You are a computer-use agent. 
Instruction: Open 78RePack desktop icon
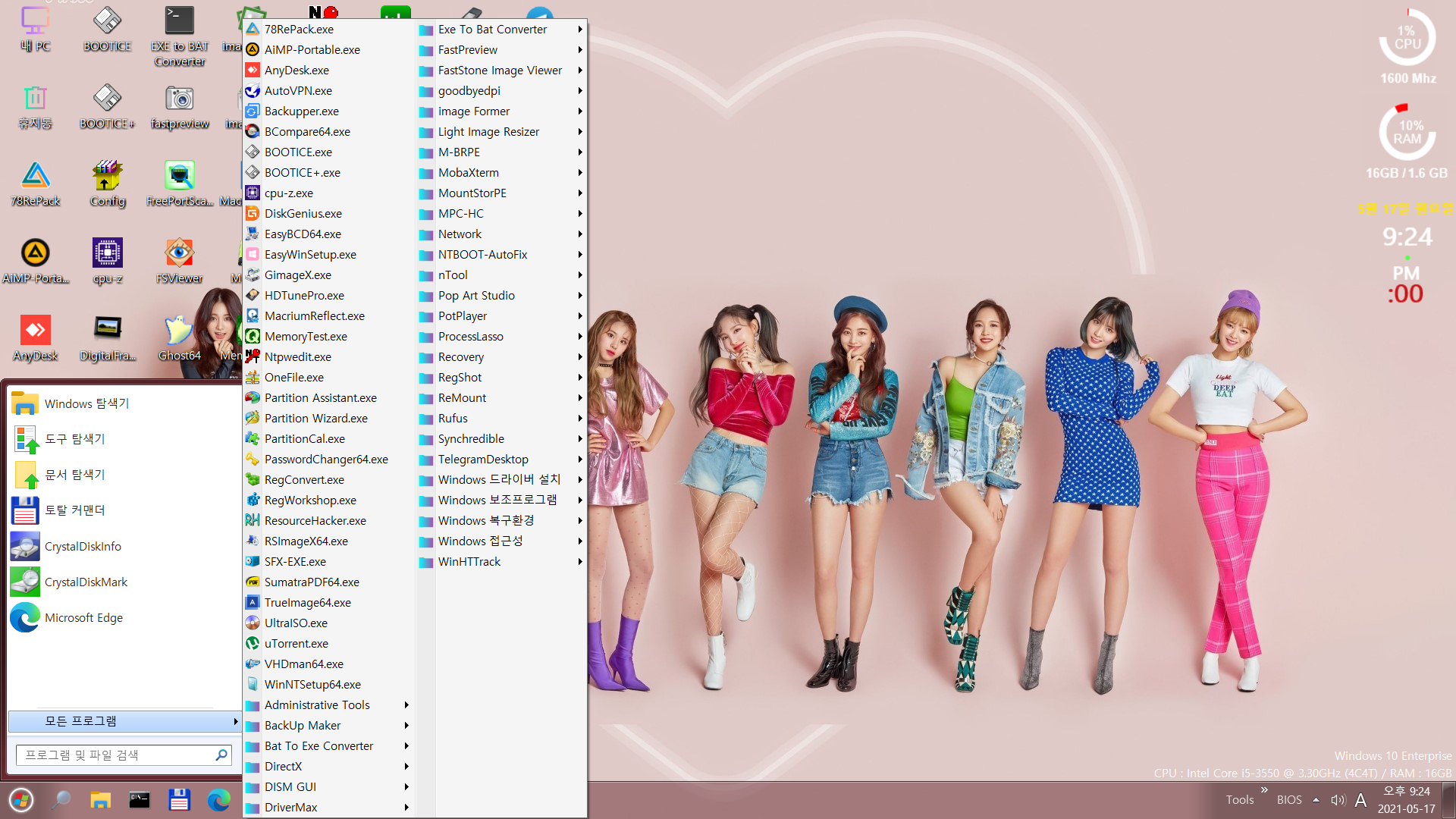(x=35, y=185)
